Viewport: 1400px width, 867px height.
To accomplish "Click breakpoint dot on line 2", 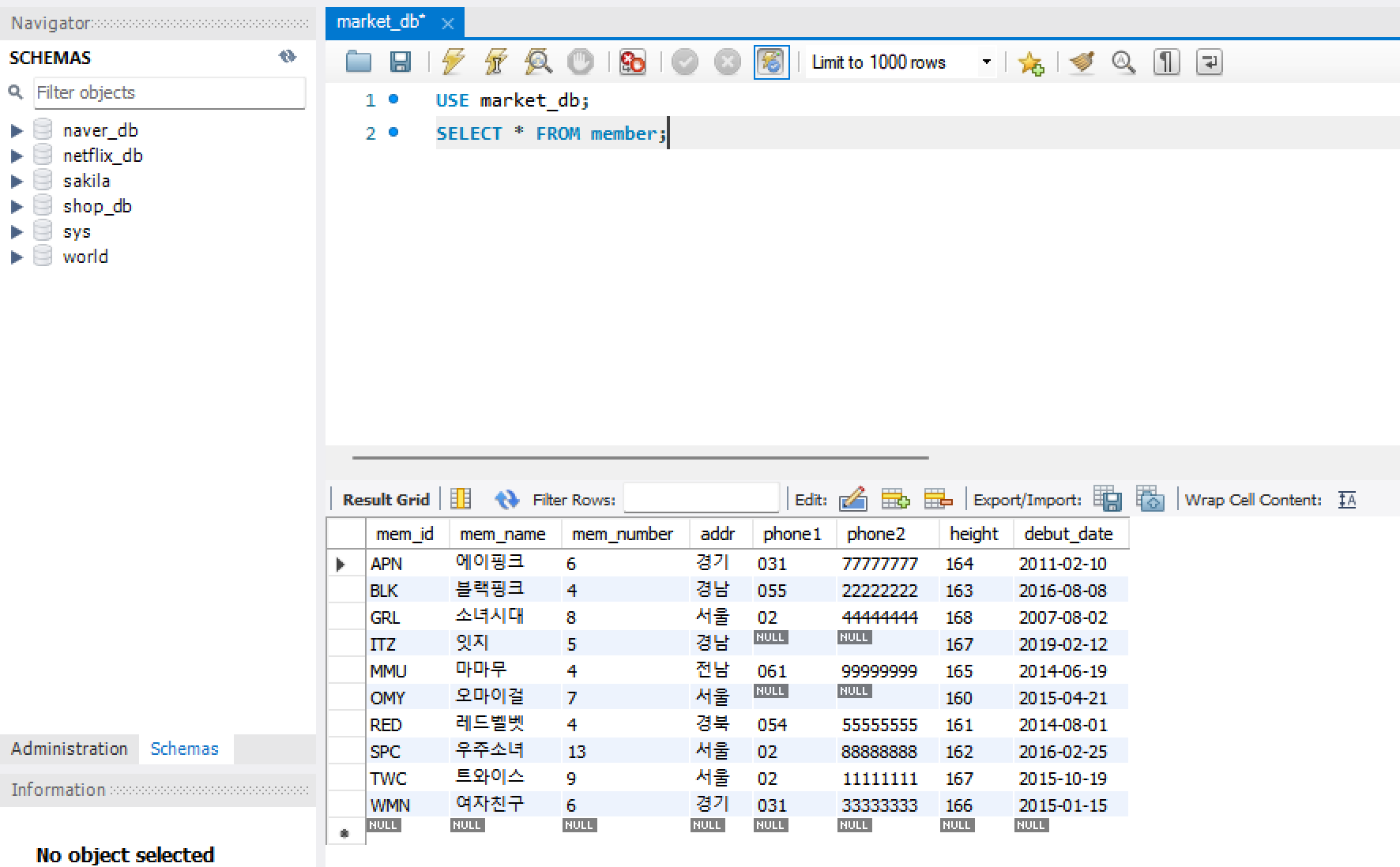I will 393,132.
